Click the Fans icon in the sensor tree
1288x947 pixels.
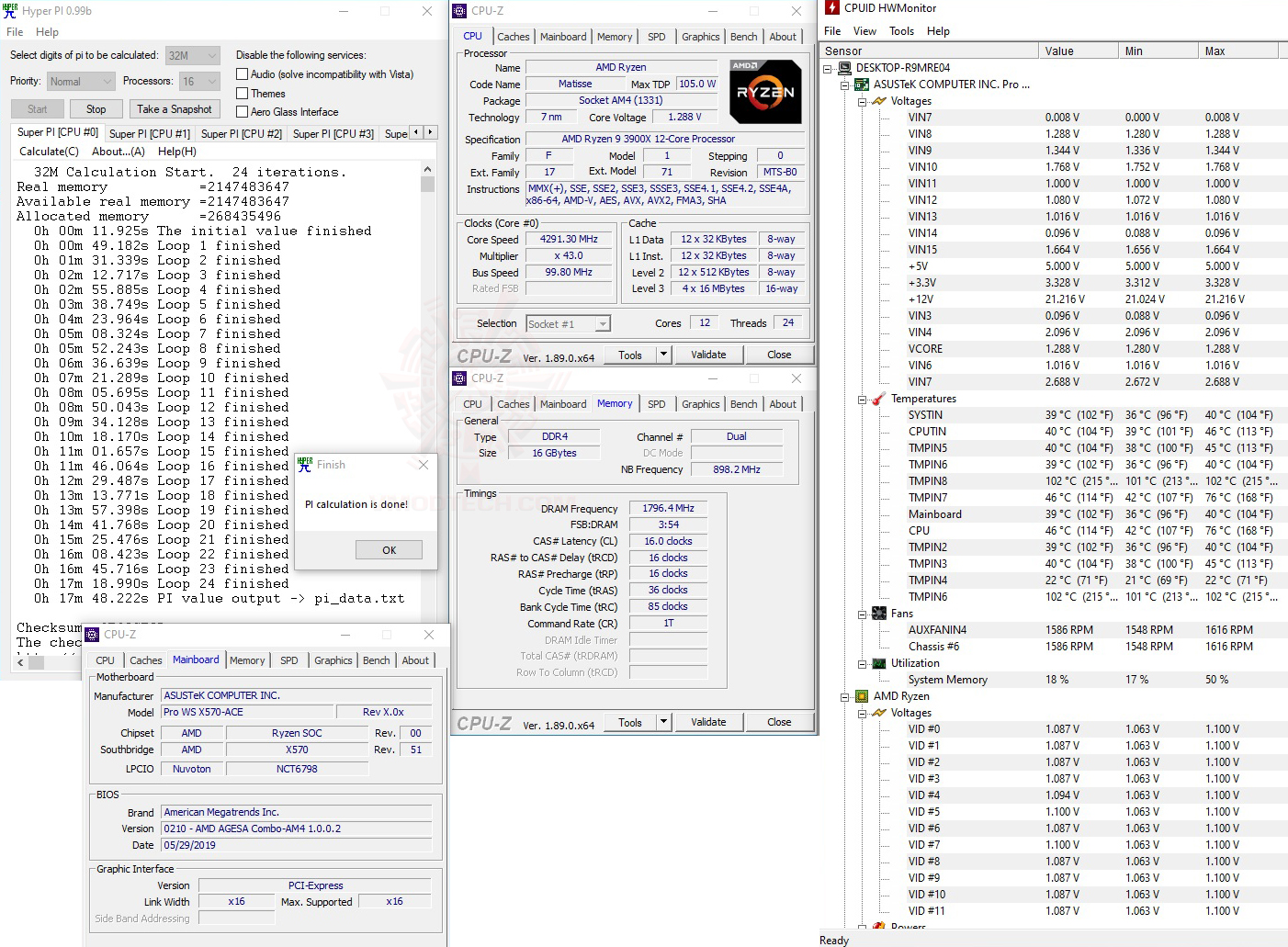click(880, 613)
